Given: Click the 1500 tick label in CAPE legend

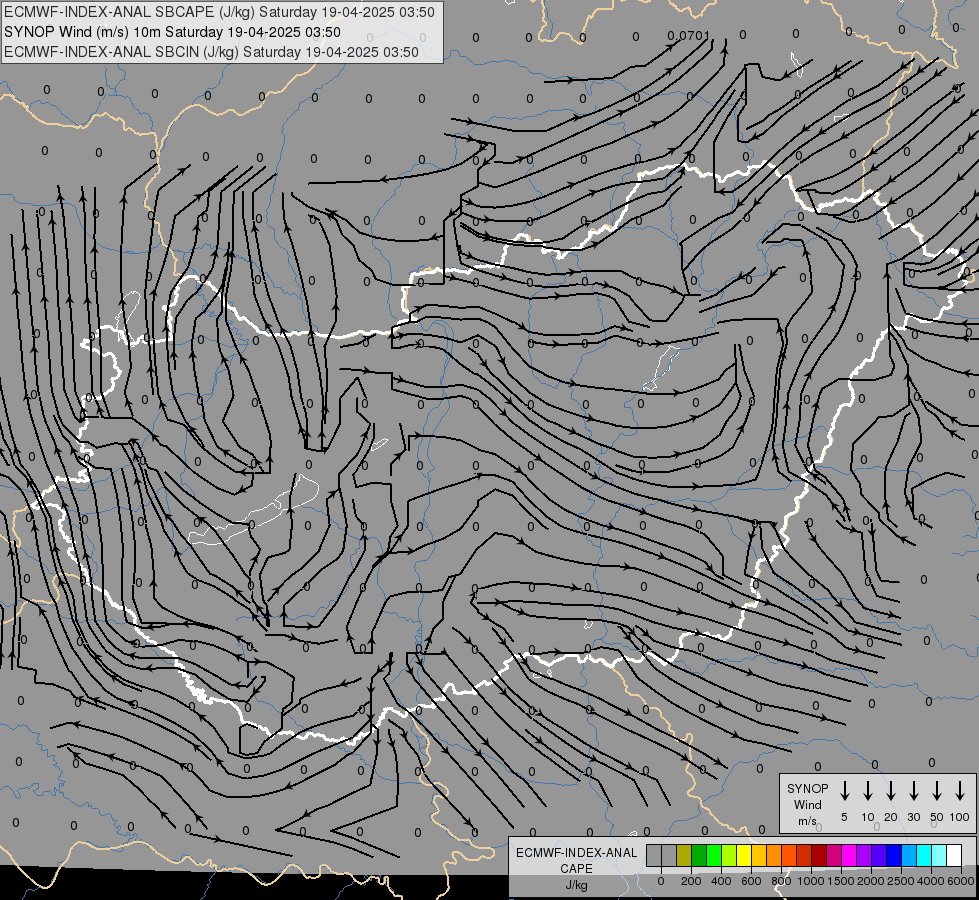Looking at the screenshot, I should 841,881.
